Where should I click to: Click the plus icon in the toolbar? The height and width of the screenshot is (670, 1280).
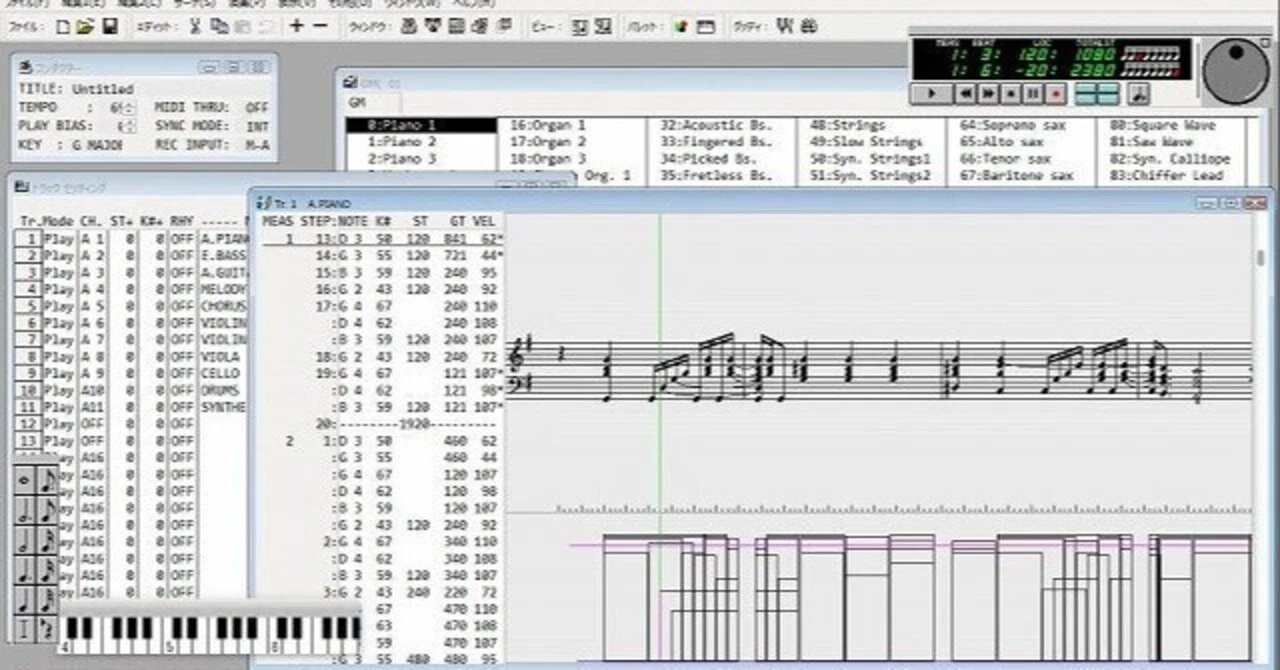click(296, 26)
